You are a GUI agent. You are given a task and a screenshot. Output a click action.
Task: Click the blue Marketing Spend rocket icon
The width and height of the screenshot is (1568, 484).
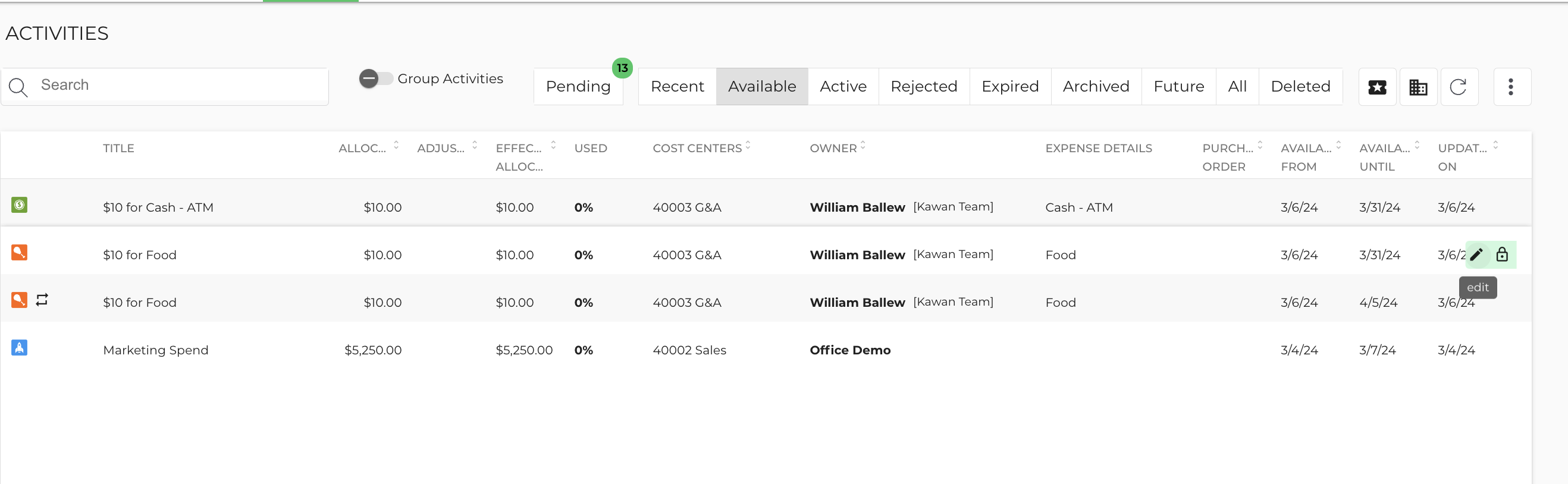[20, 347]
